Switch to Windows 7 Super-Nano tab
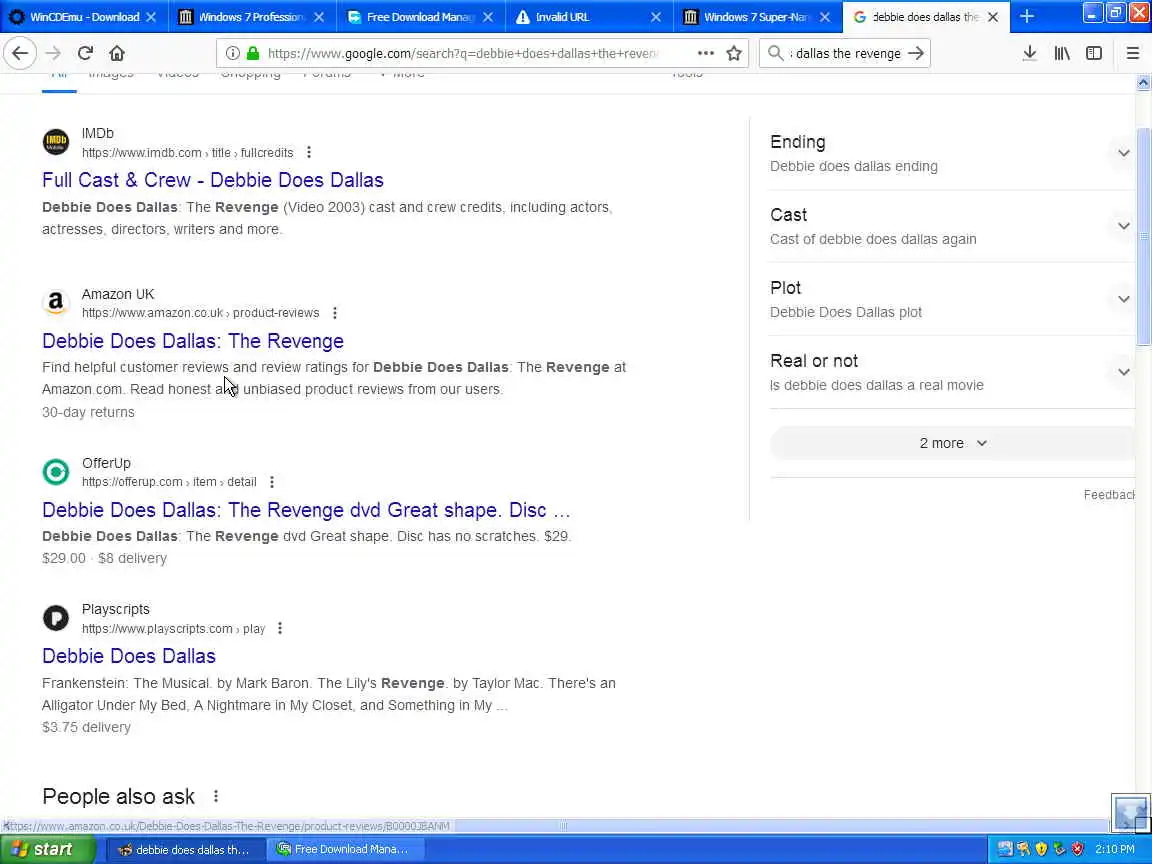Viewport: 1152px width, 864px height. click(757, 17)
